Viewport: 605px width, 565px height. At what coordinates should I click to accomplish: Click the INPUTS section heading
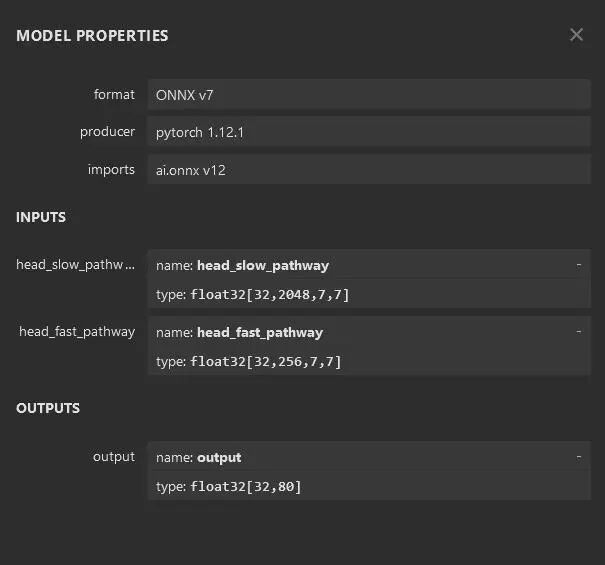41,217
